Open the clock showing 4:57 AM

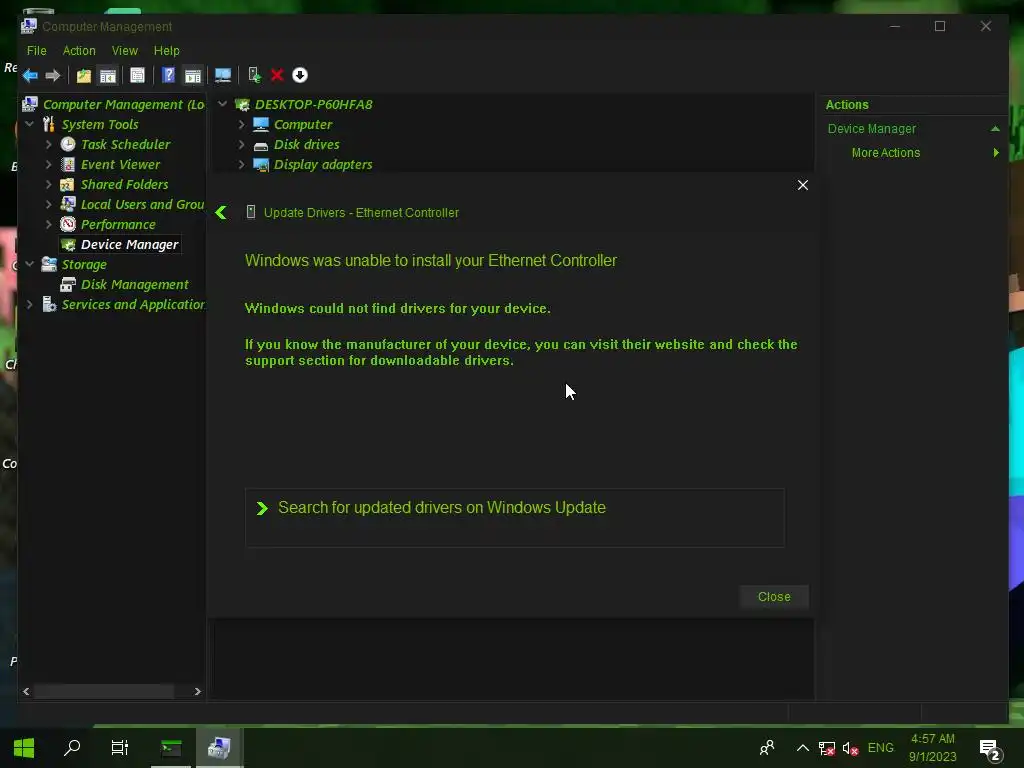[933, 748]
